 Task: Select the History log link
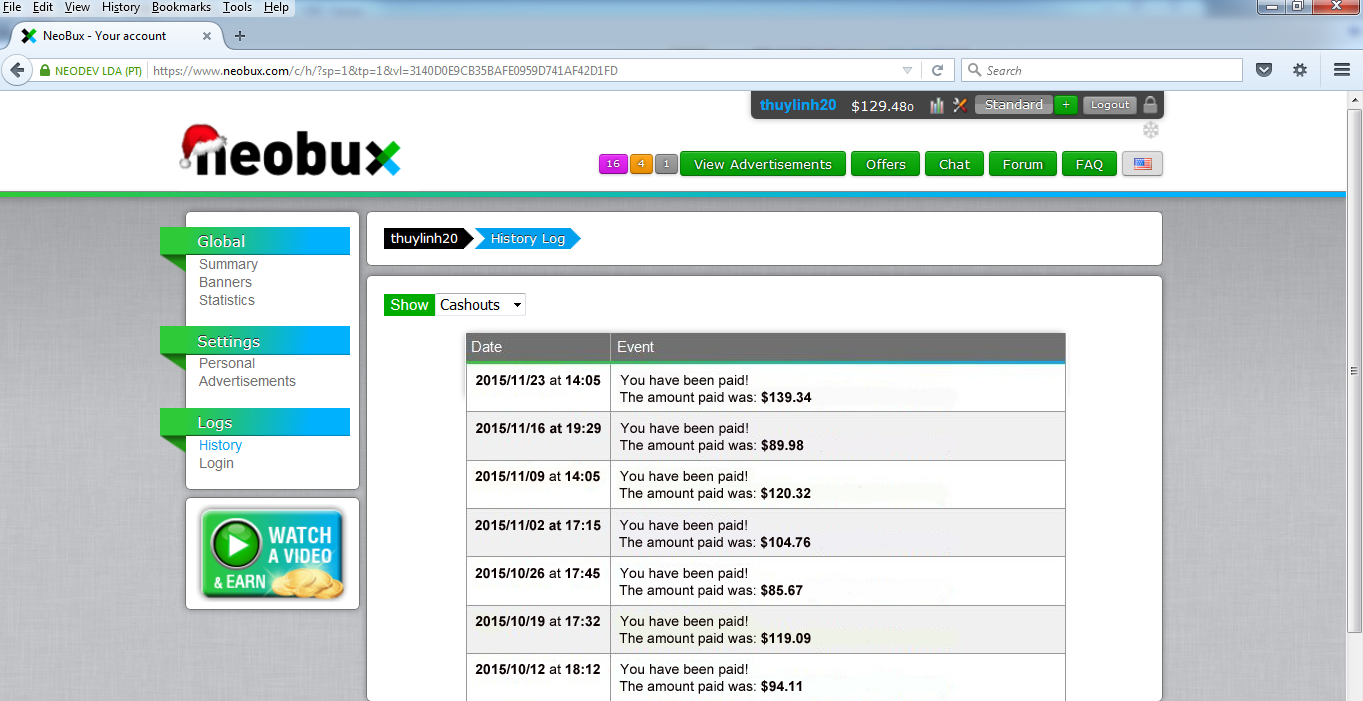(220, 445)
